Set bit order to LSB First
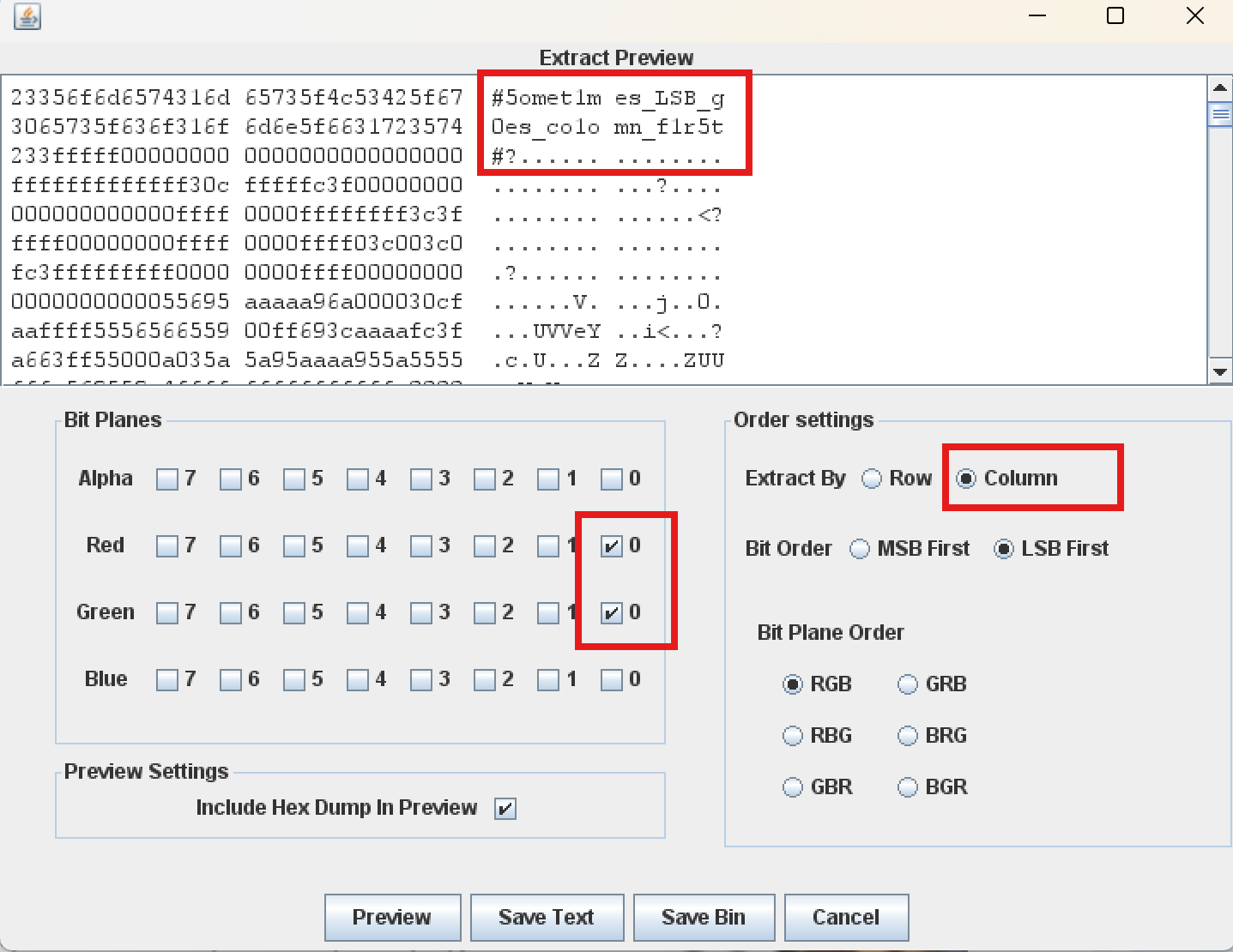 point(1004,549)
